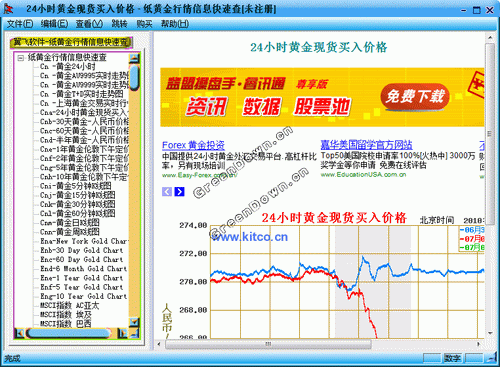This screenshot has width=500, height=367.
Task: Open the 文件(F) menu
Action: pos(20,24)
